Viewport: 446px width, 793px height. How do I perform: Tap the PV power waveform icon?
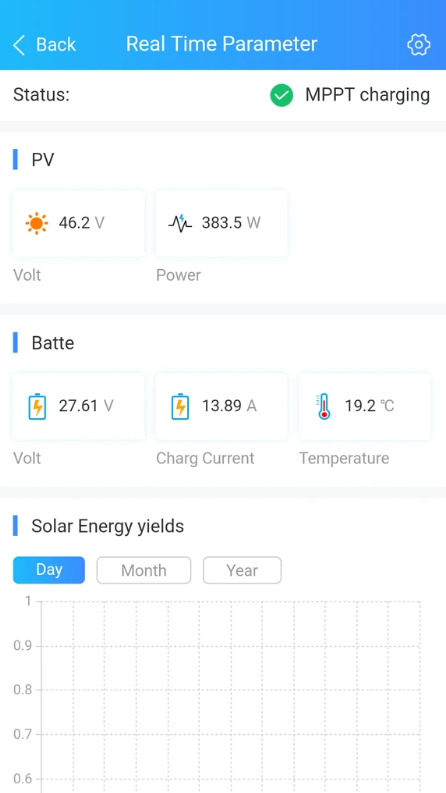(180, 223)
